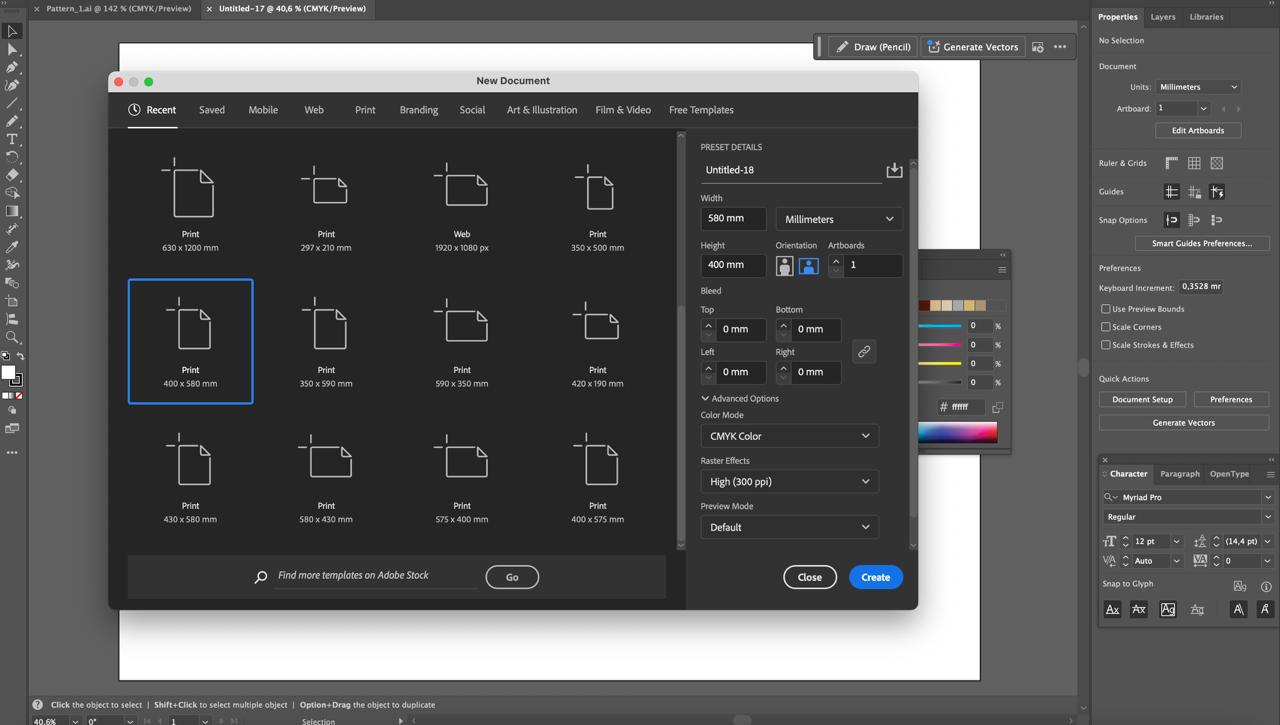Collapse the Advanced Options section
The width and height of the screenshot is (1280, 725).
coord(706,398)
